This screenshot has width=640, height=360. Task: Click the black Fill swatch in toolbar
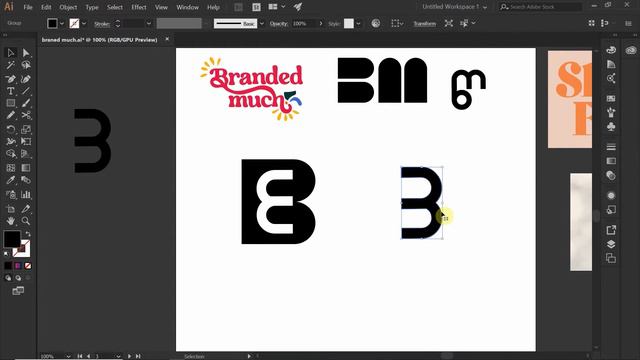tap(12, 239)
